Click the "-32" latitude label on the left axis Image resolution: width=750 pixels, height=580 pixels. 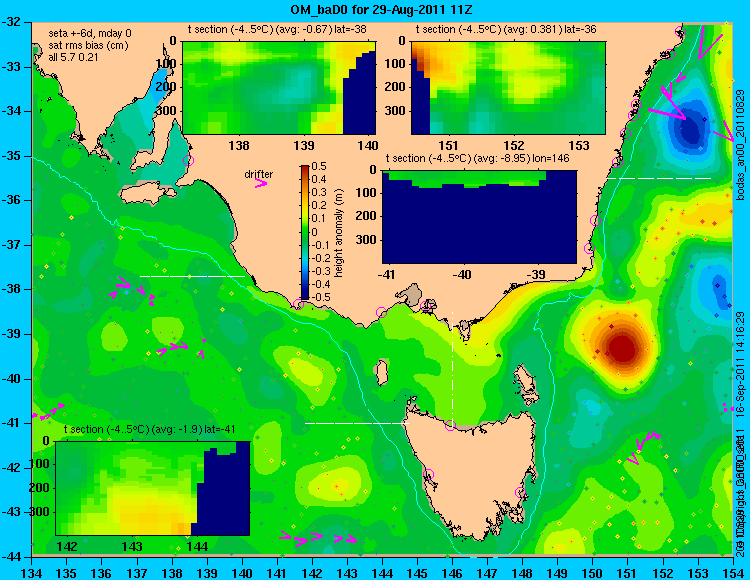click(x=11, y=22)
